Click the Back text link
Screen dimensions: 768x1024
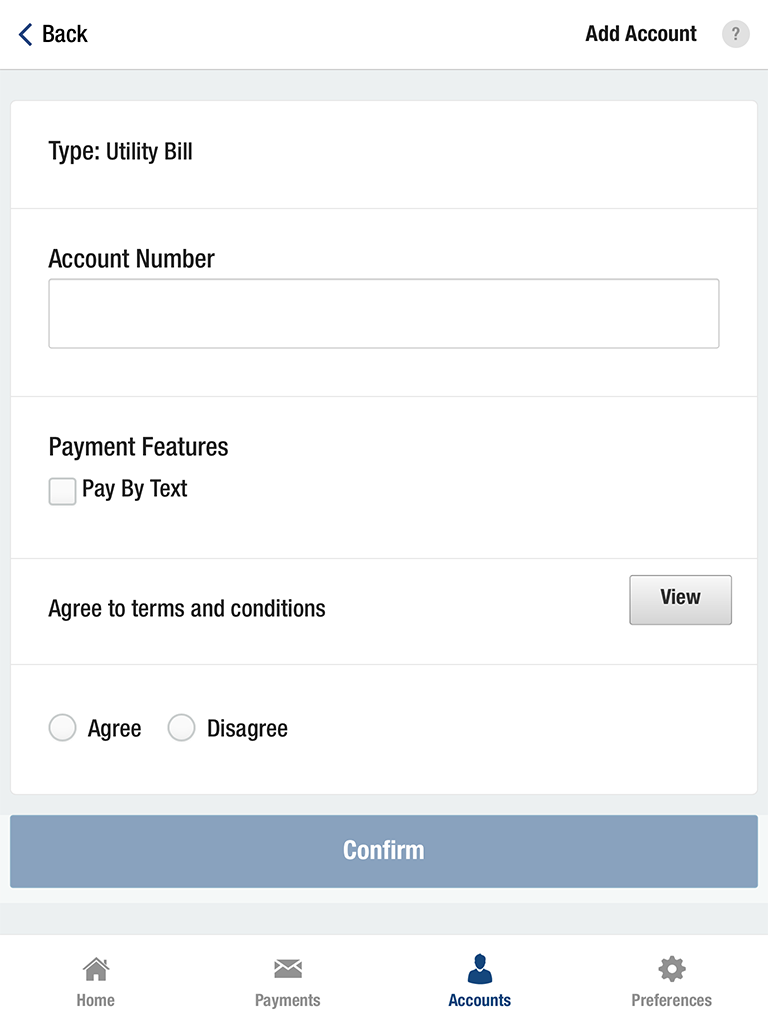coord(65,34)
